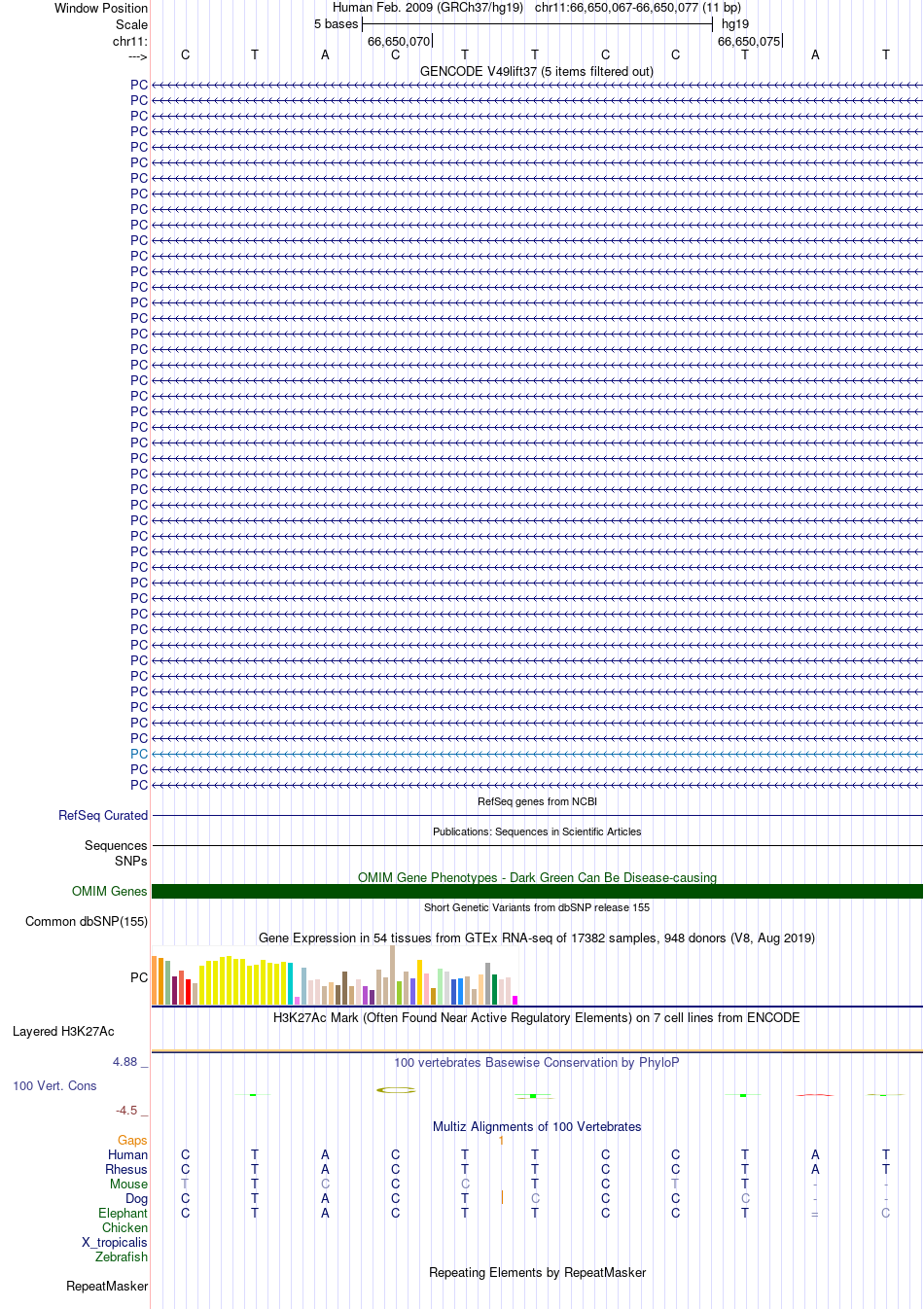Click the tallest tan bar in GTEx chart
This screenshot has height=1309, width=924.
pyautogui.click(x=393, y=974)
